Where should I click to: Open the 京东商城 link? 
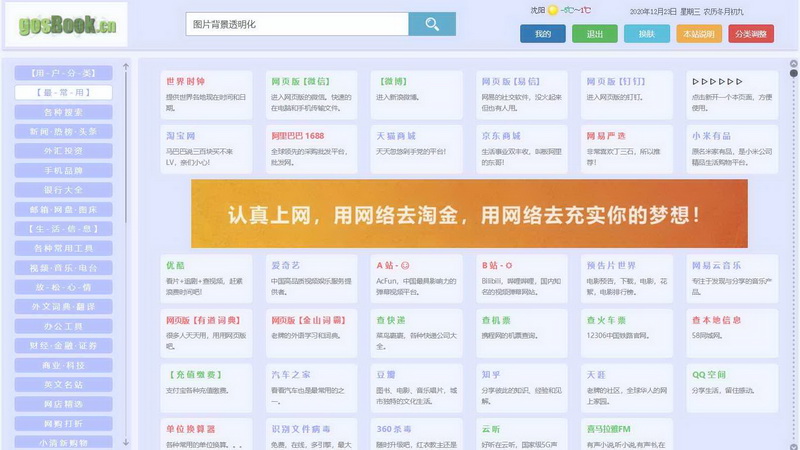[520, 146]
